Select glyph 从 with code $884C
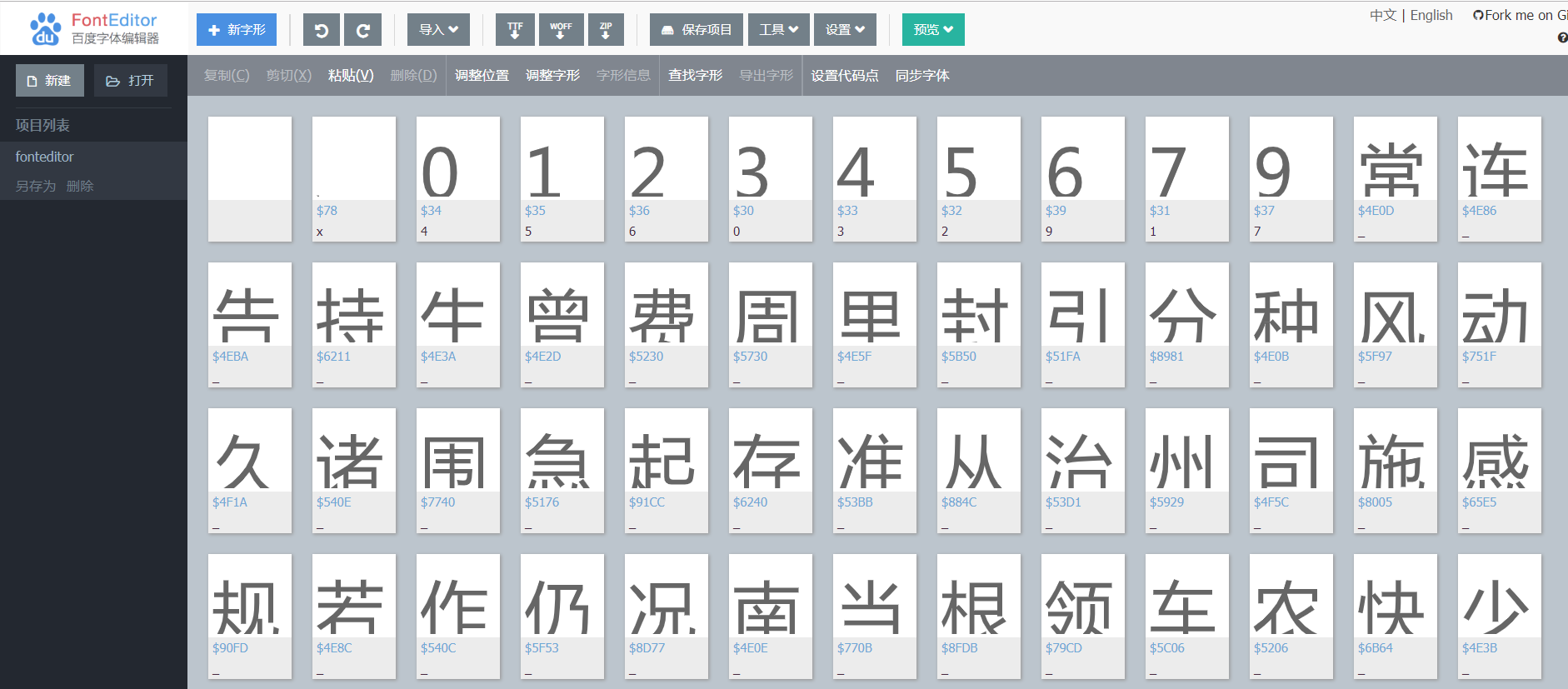 979,471
